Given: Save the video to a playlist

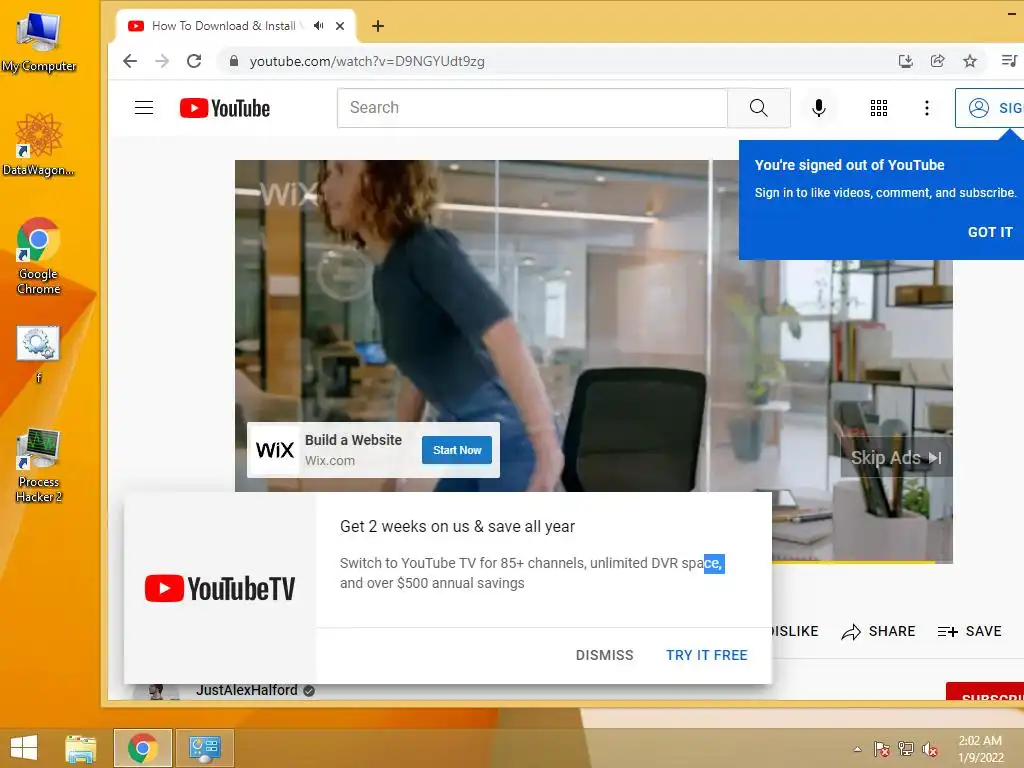Looking at the screenshot, I should (969, 632).
